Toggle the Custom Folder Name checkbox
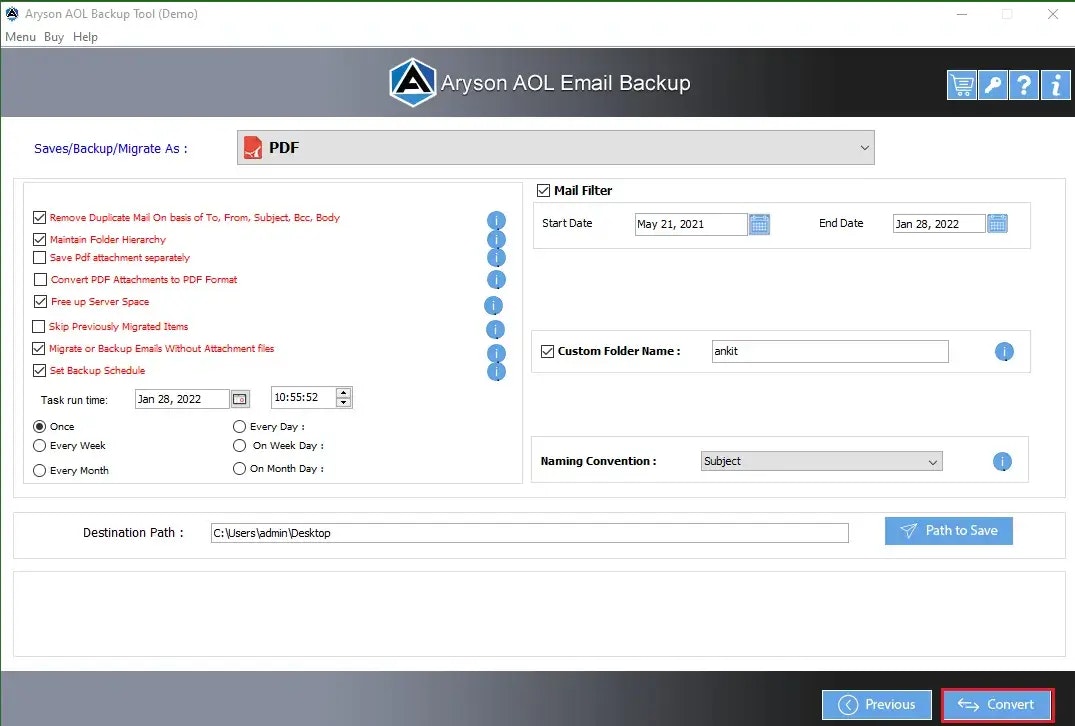Viewport: 1075px width, 726px height. pyautogui.click(x=548, y=351)
